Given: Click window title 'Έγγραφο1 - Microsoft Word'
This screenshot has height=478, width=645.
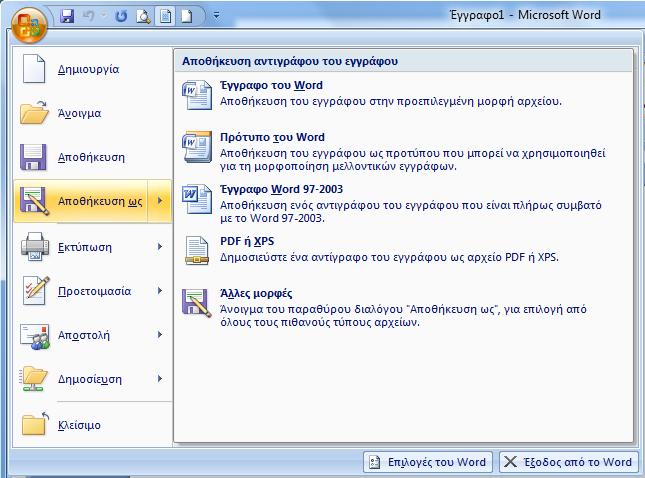Looking at the screenshot, I should click(525, 15).
